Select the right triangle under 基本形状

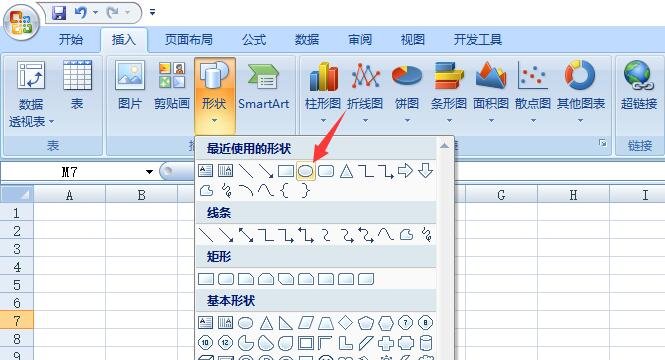point(285,323)
